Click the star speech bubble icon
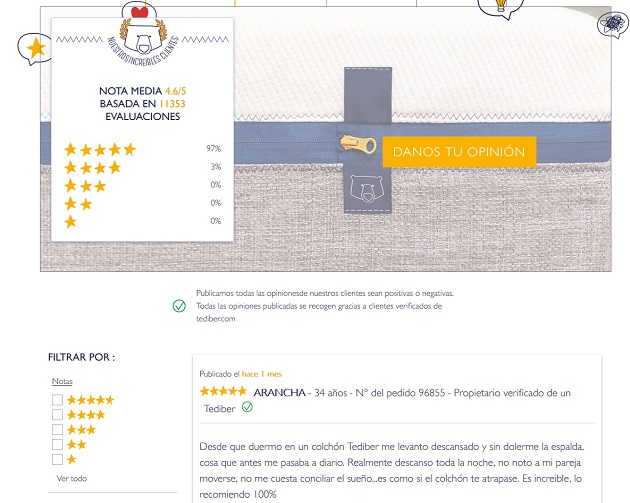Screen dimensions: 630x503 coord(34,49)
